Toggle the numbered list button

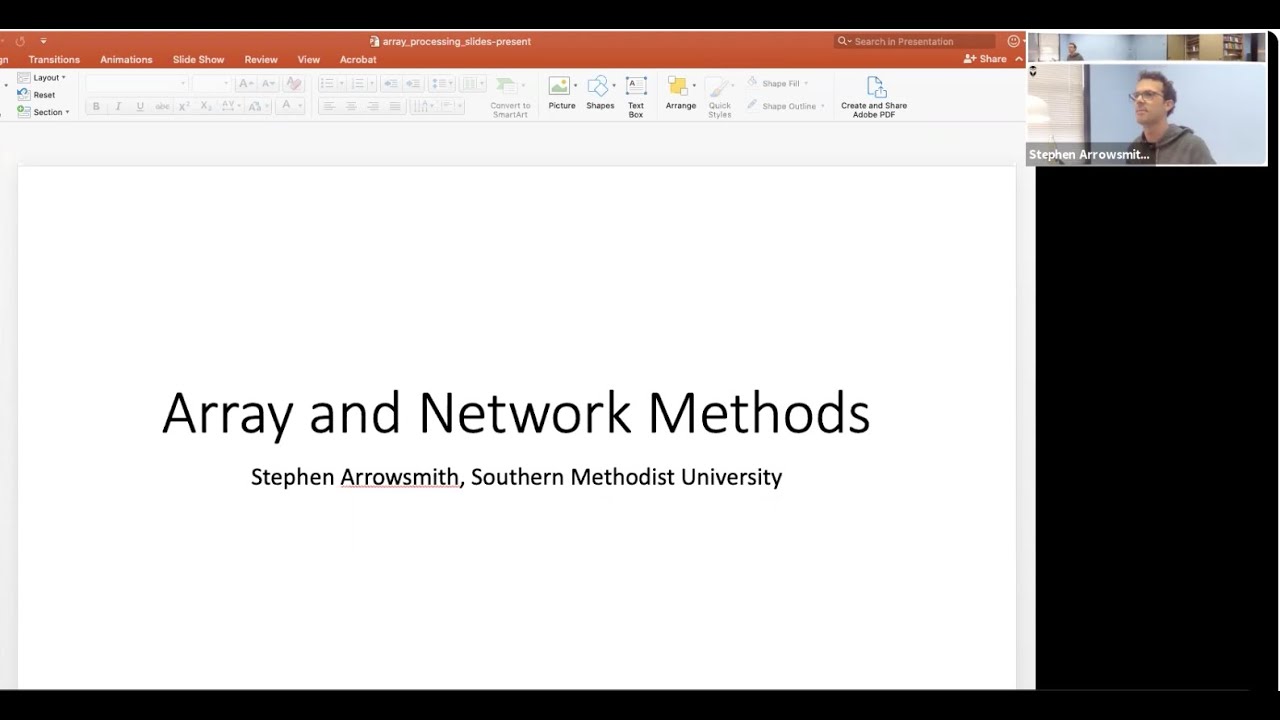[x=358, y=83]
